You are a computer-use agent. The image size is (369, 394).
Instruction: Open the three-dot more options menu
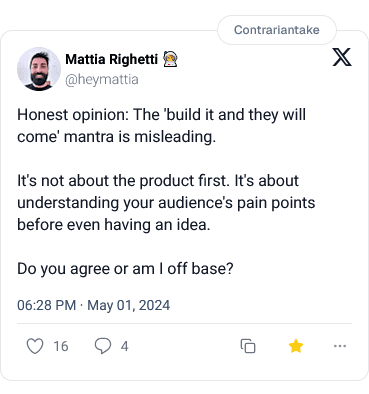[x=340, y=346]
